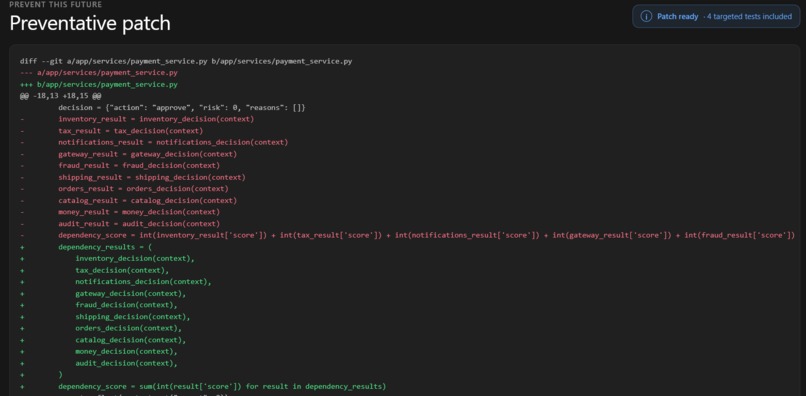Click added line "dependency_score = sum(int(result['score'])"
The image size is (806, 396).
pos(222,386)
